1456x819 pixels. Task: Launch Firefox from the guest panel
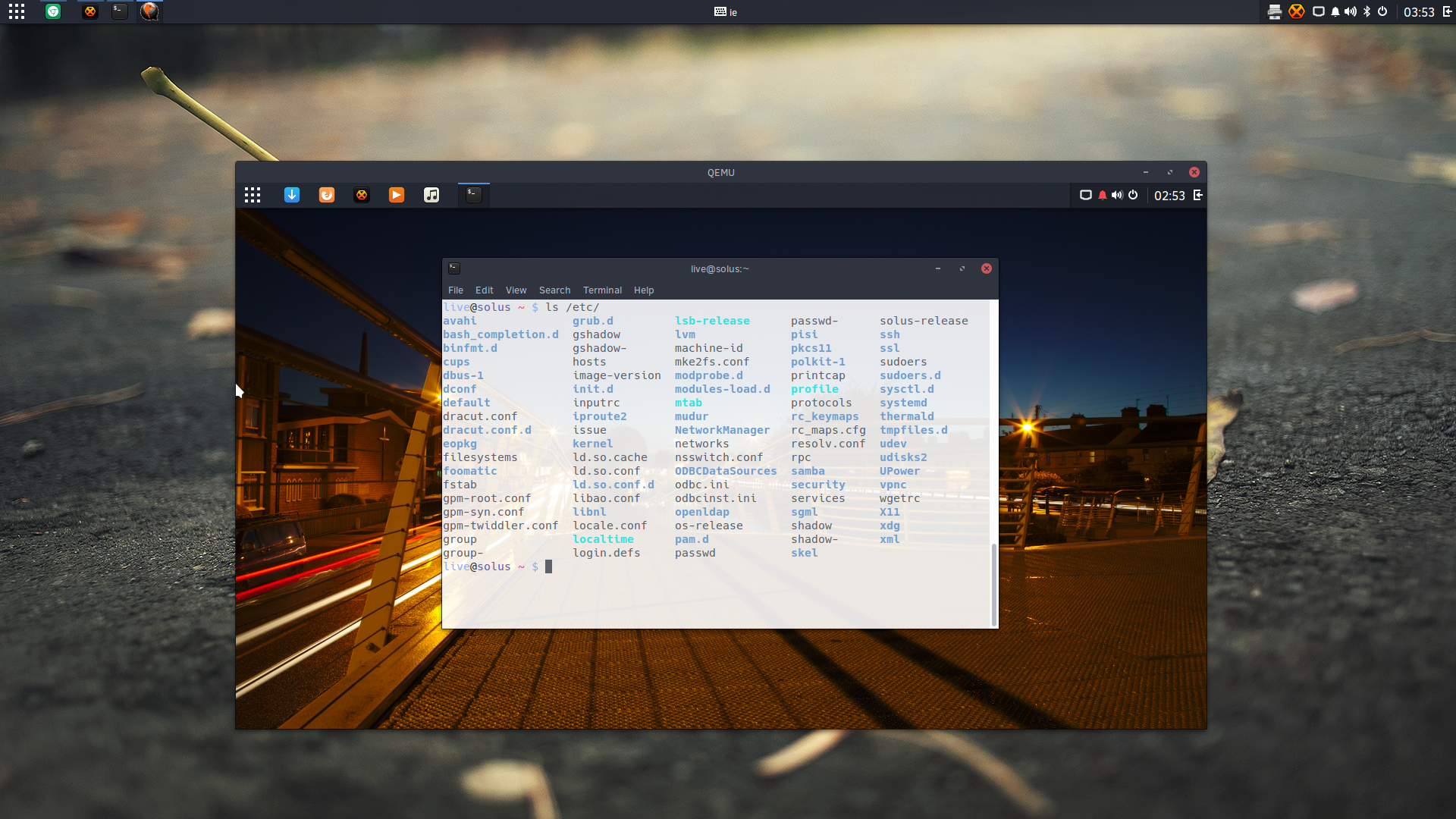click(x=327, y=195)
